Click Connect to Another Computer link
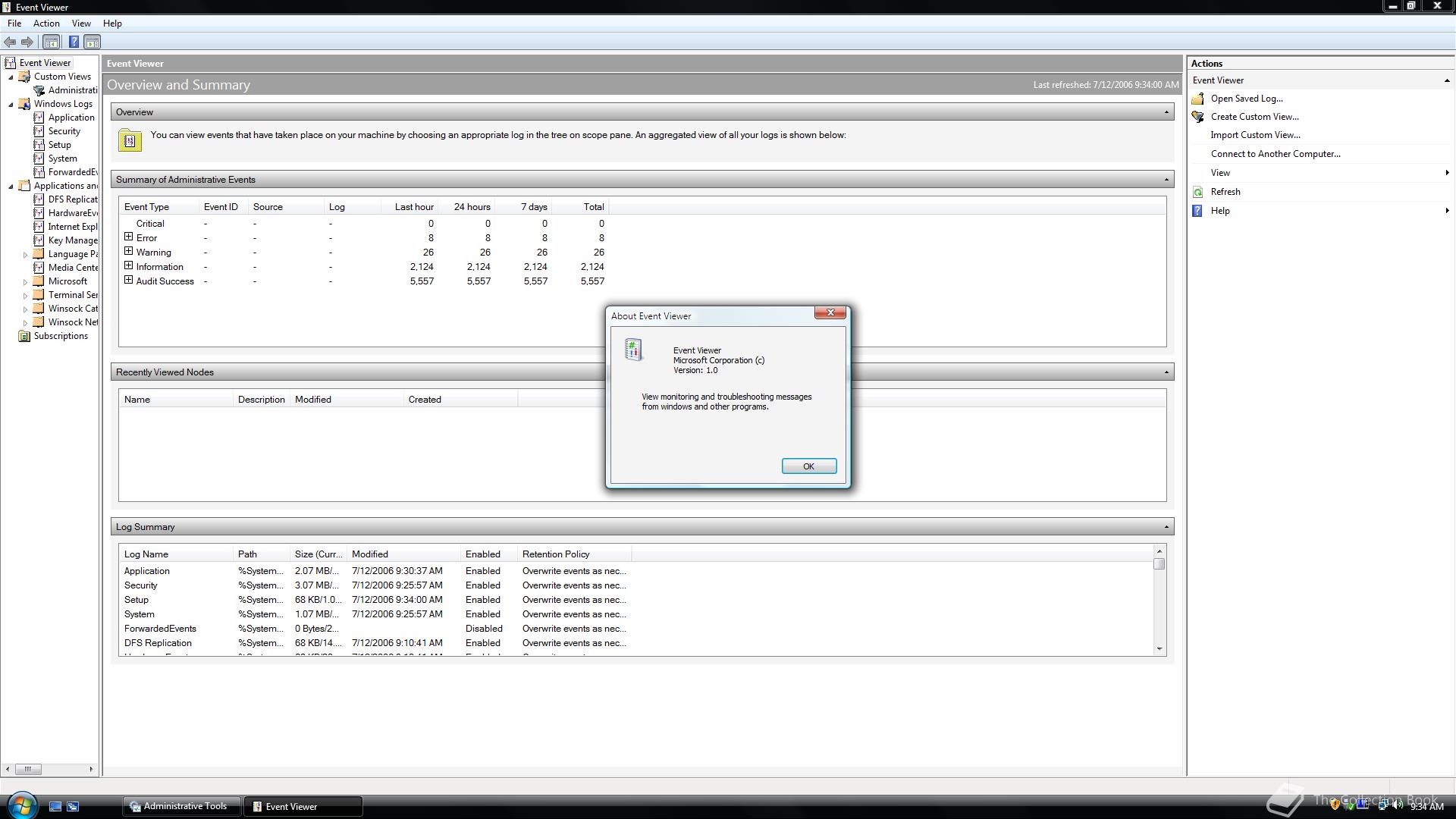The width and height of the screenshot is (1456, 819). point(1275,154)
